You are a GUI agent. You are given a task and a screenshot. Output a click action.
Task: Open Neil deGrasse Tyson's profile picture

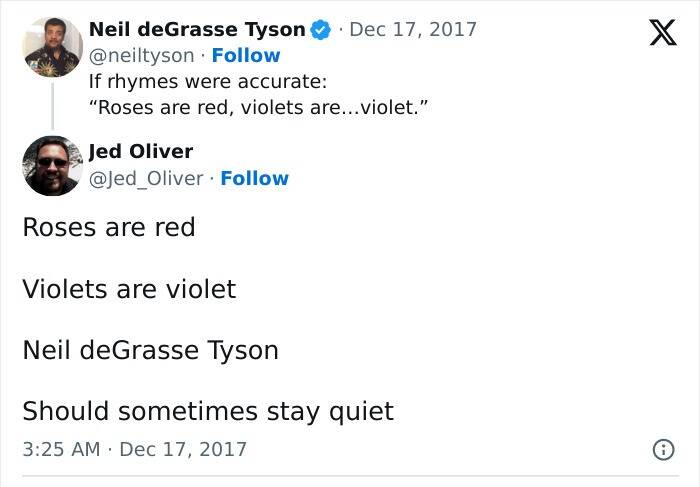(x=52, y=46)
